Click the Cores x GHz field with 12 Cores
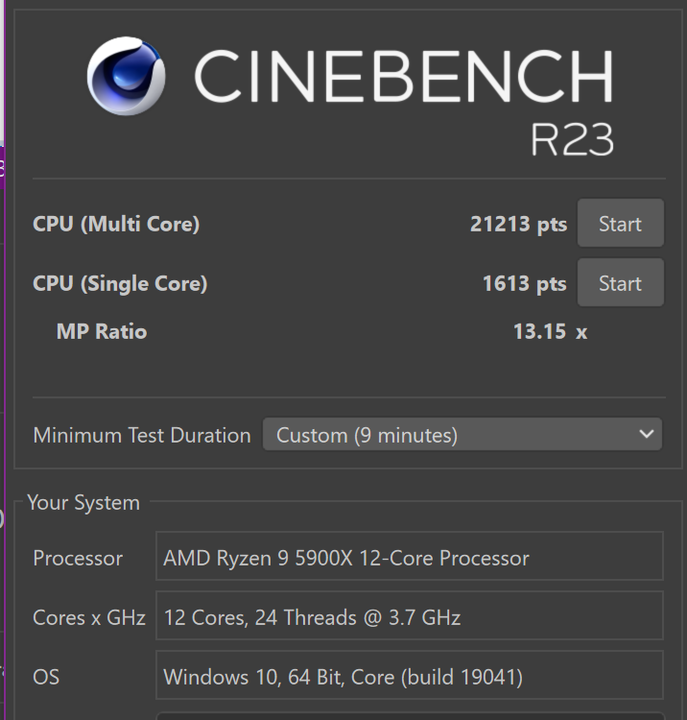The width and height of the screenshot is (687, 720). [x=409, y=615]
